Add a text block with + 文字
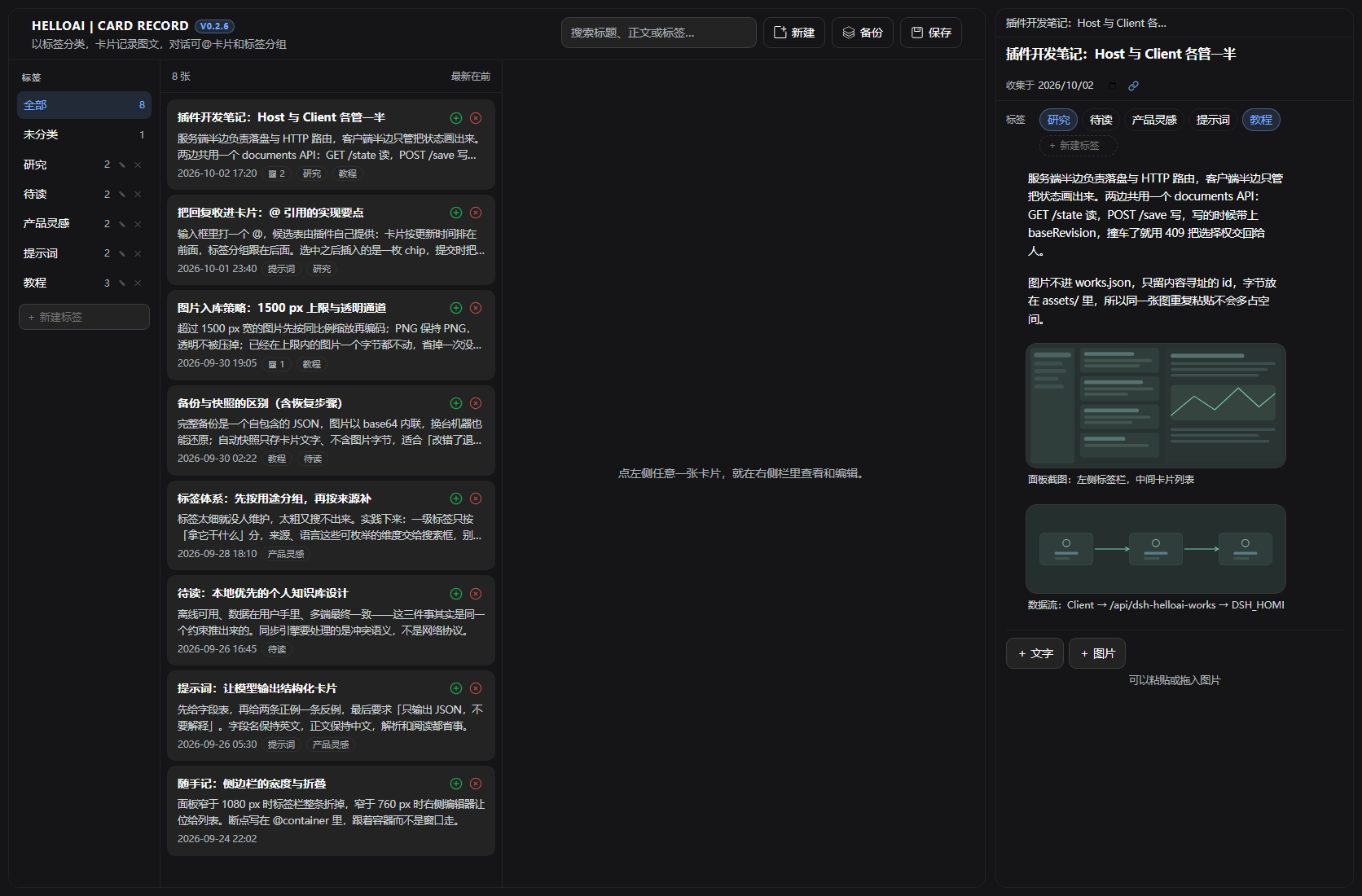This screenshot has height=896, width=1362. (1035, 653)
